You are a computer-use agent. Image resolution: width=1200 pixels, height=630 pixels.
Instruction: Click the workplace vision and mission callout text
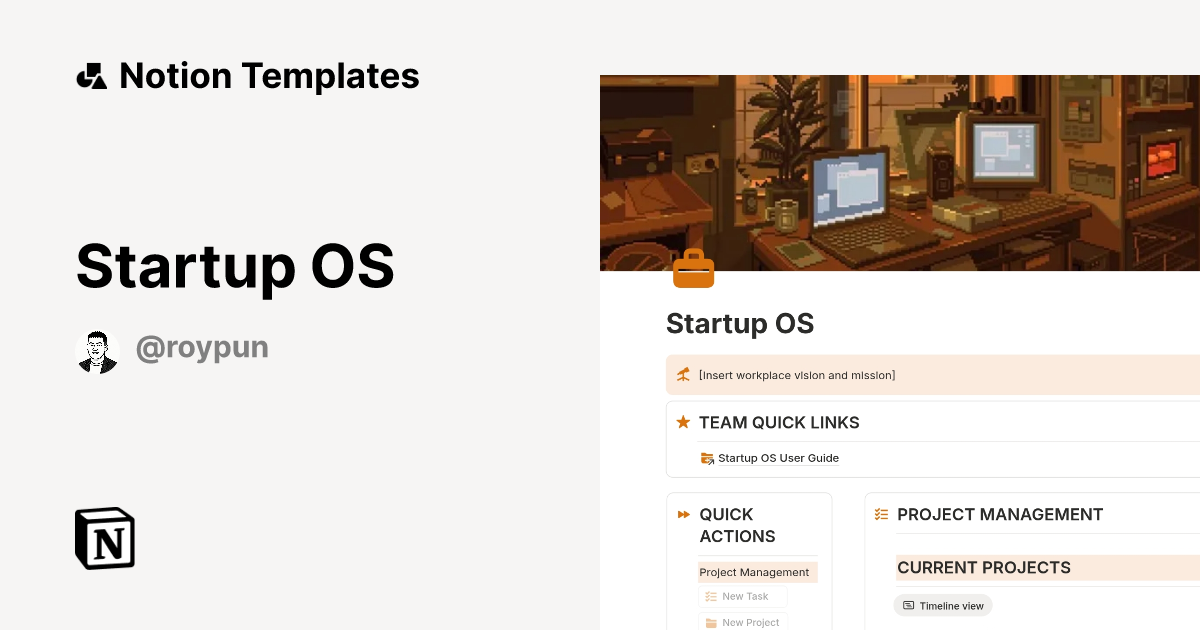(x=797, y=375)
